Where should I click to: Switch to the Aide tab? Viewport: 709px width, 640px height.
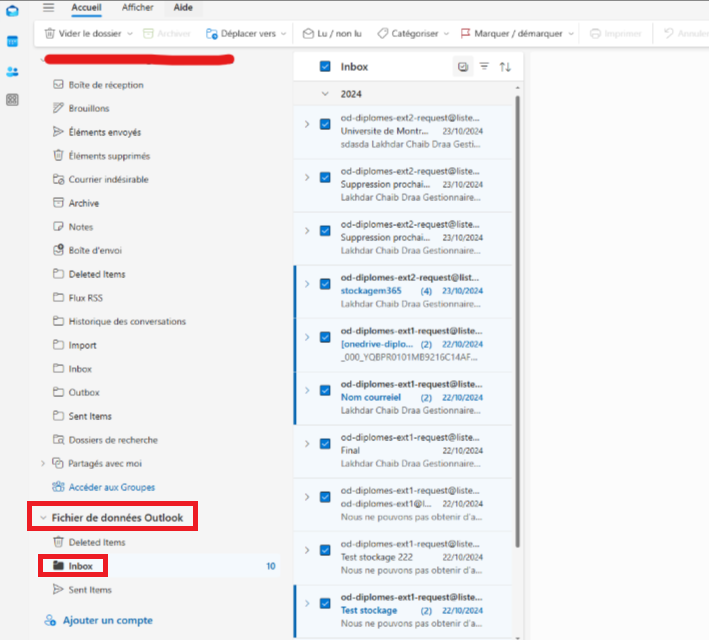pos(183,8)
